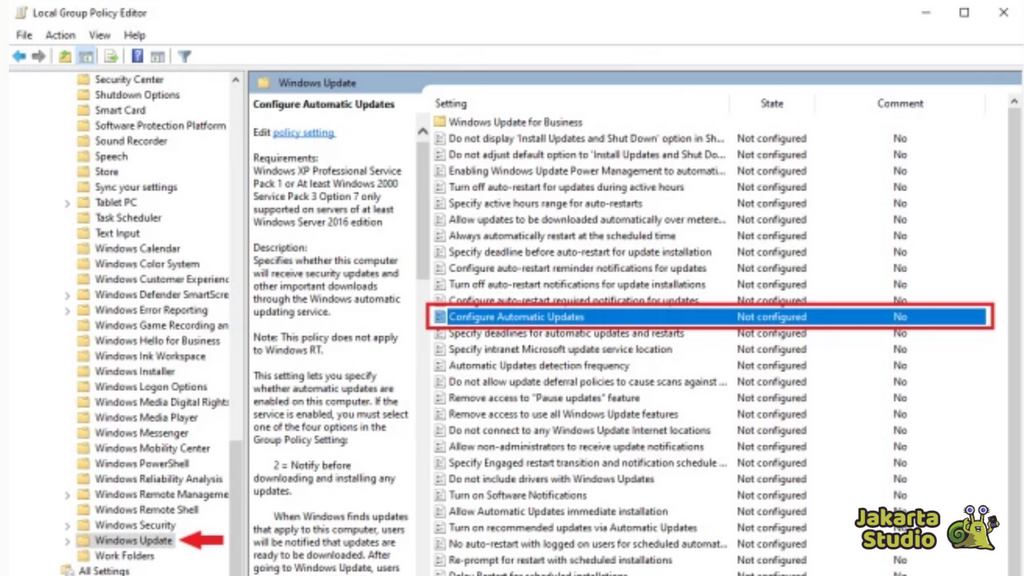
Task: Select the Work Folders tree item
Action: click(x=124, y=556)
